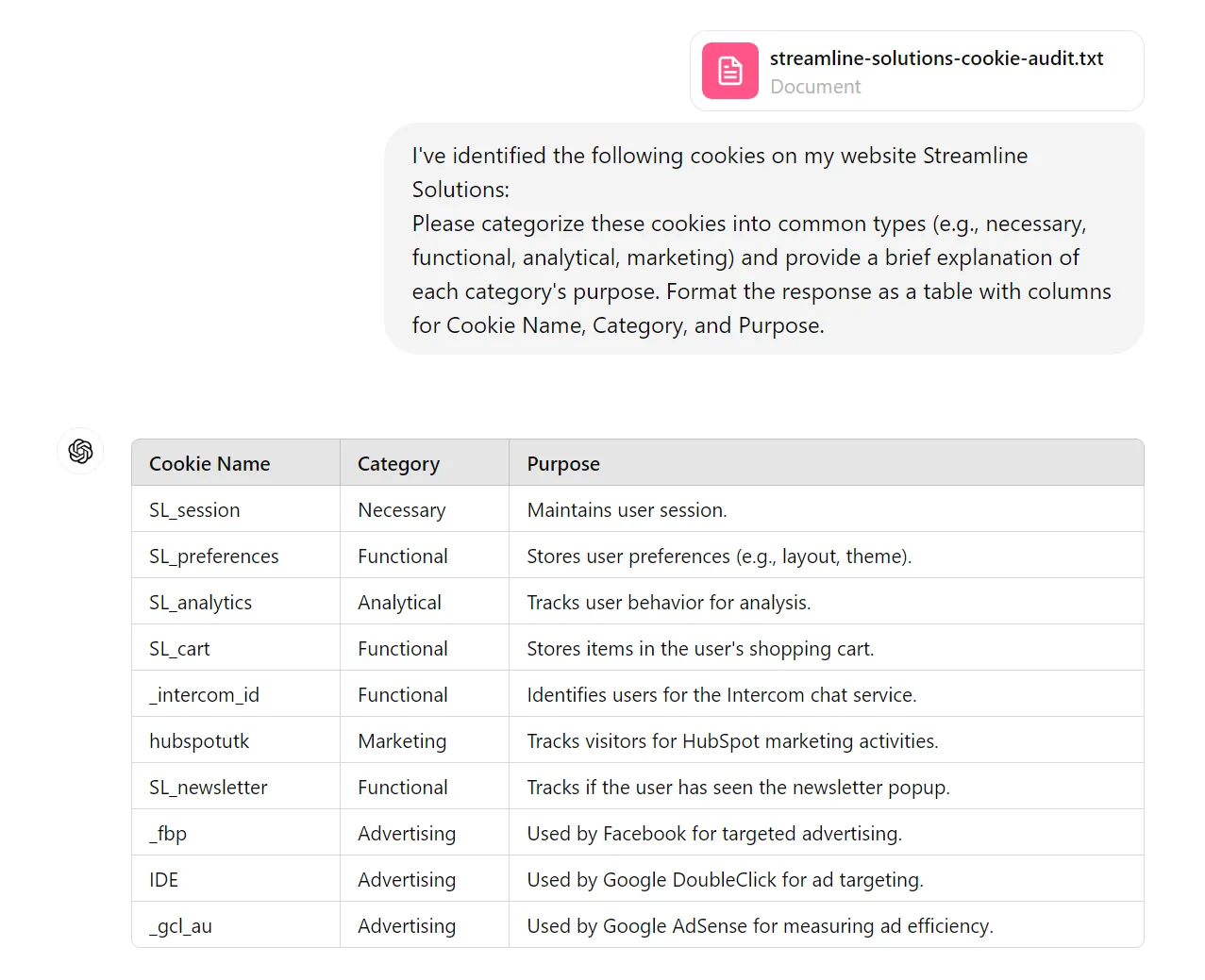This screenshot has width=1205, height=980.
Task: Click 'Tracks if the user has seen the newsletter popup.'
Action: 738,787
